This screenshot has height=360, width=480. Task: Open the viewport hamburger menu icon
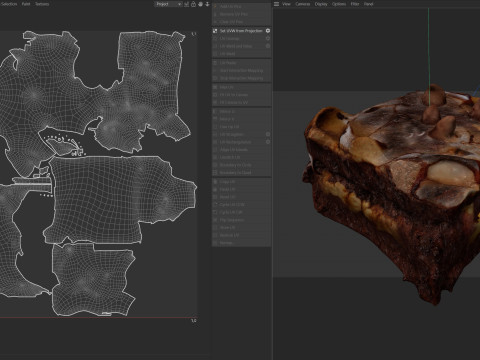(276, 4)
